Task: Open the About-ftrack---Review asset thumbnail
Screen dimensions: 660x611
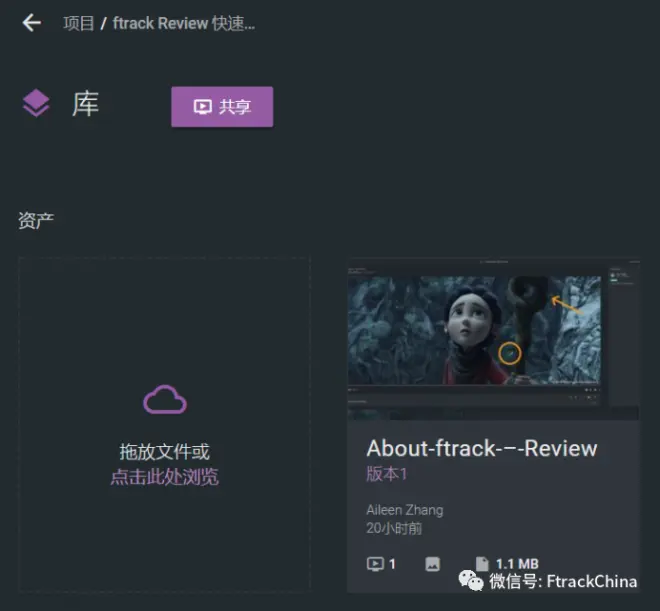Action: click(x=493, y=339)
